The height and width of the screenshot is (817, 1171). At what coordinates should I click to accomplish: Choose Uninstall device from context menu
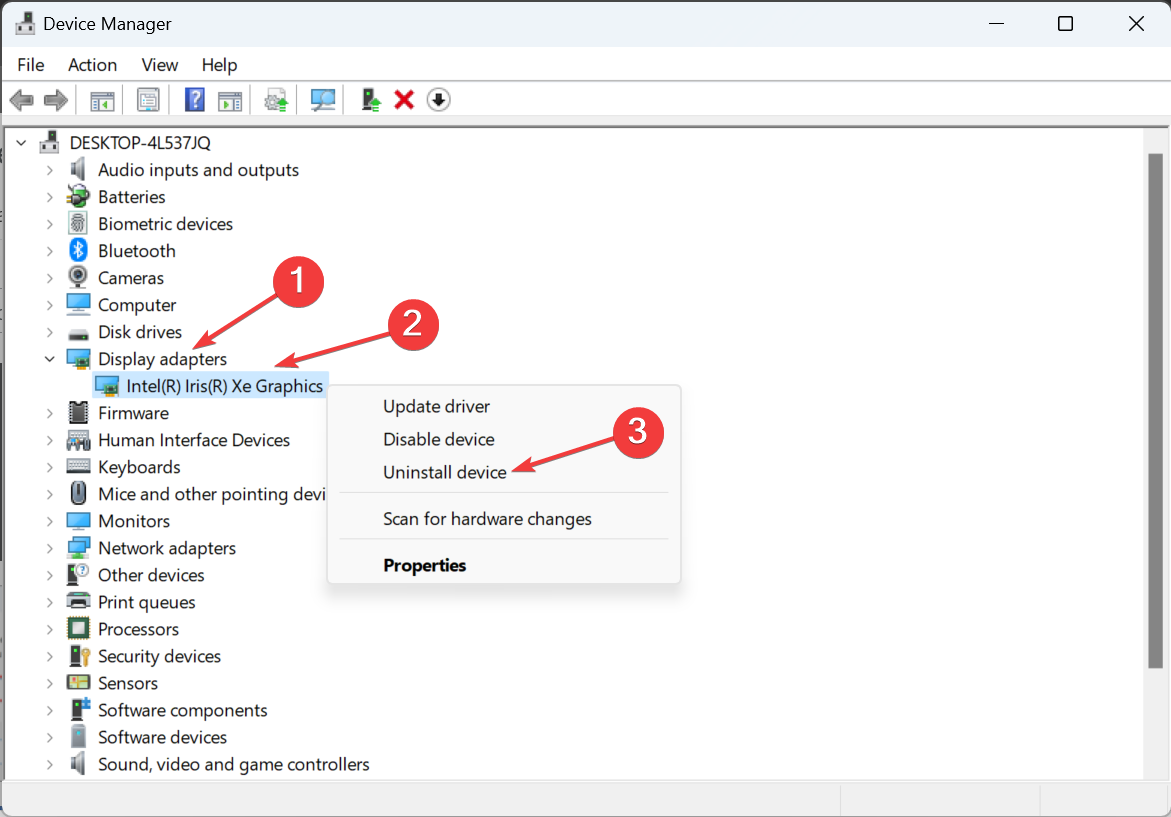503,472
